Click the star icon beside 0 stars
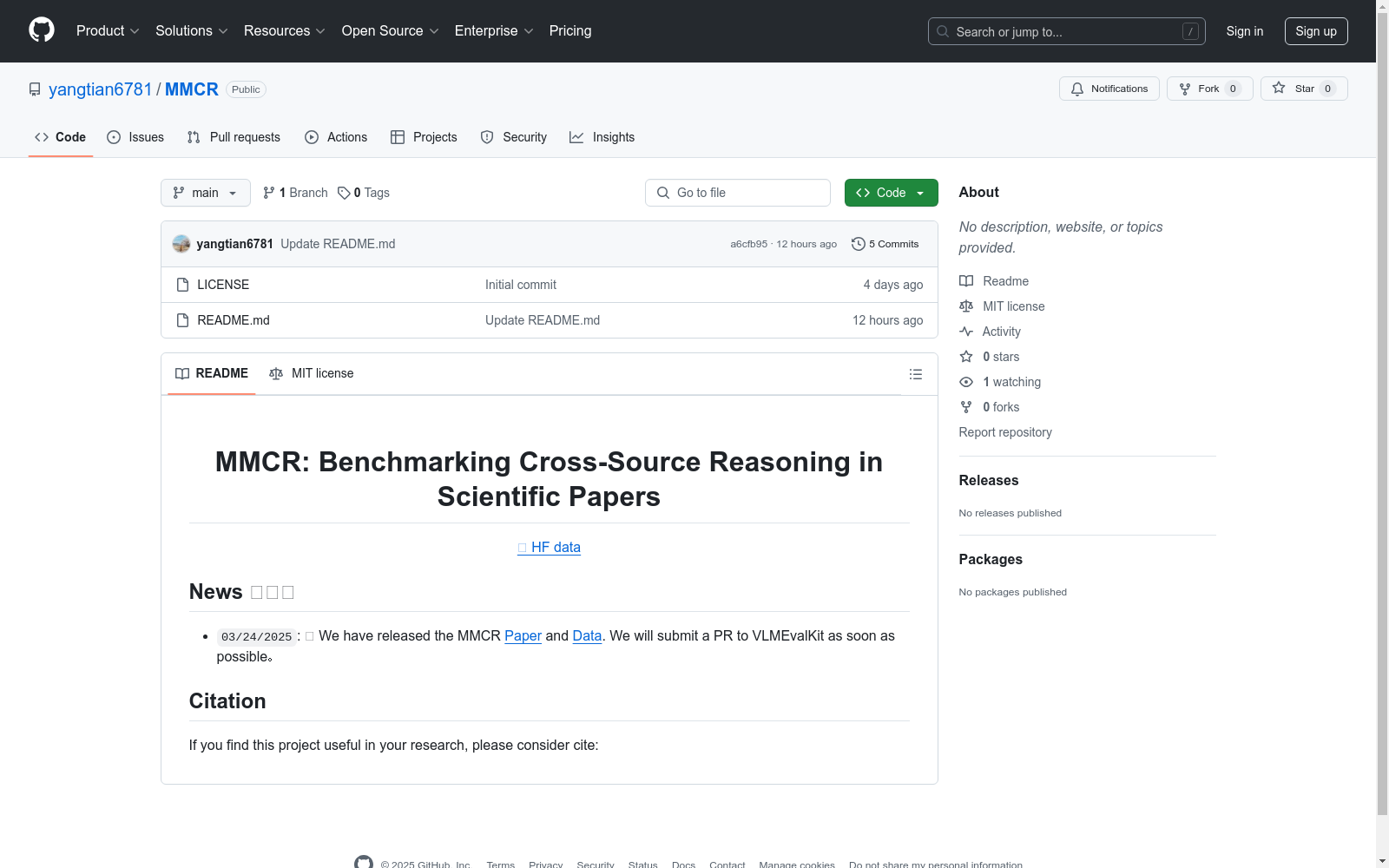 point(966,357)
